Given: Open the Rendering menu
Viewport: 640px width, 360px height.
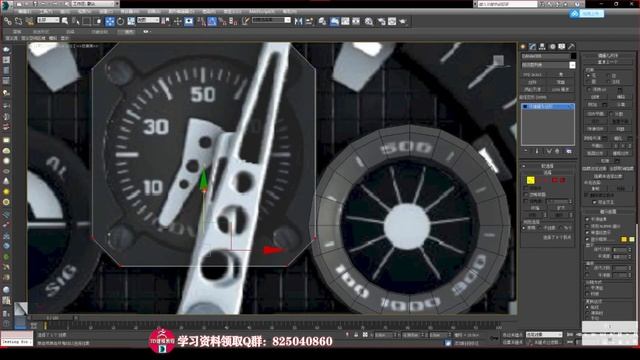Looking at the screenshot, I should pos(209,11).
